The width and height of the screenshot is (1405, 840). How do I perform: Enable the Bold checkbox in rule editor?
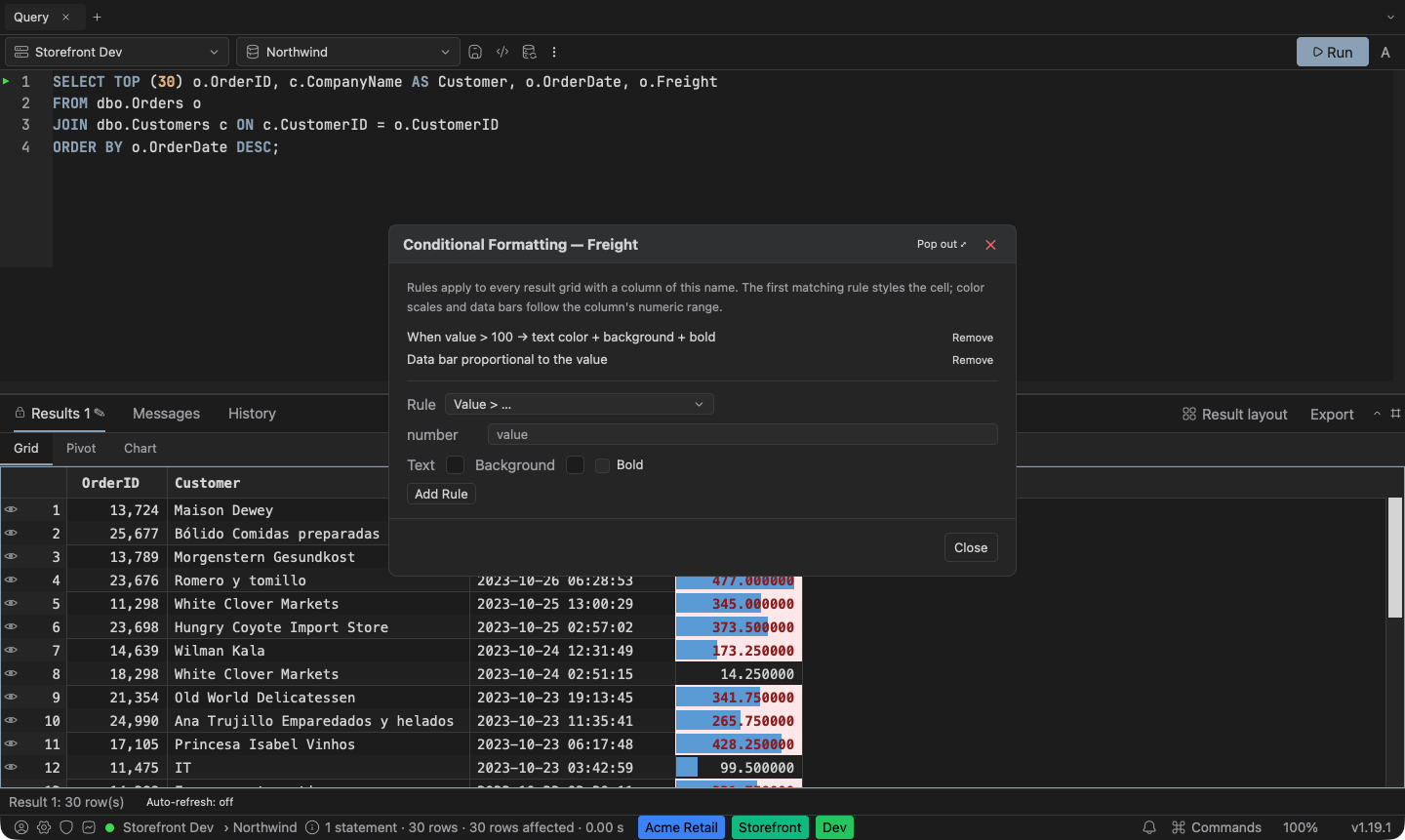(602, 465)
